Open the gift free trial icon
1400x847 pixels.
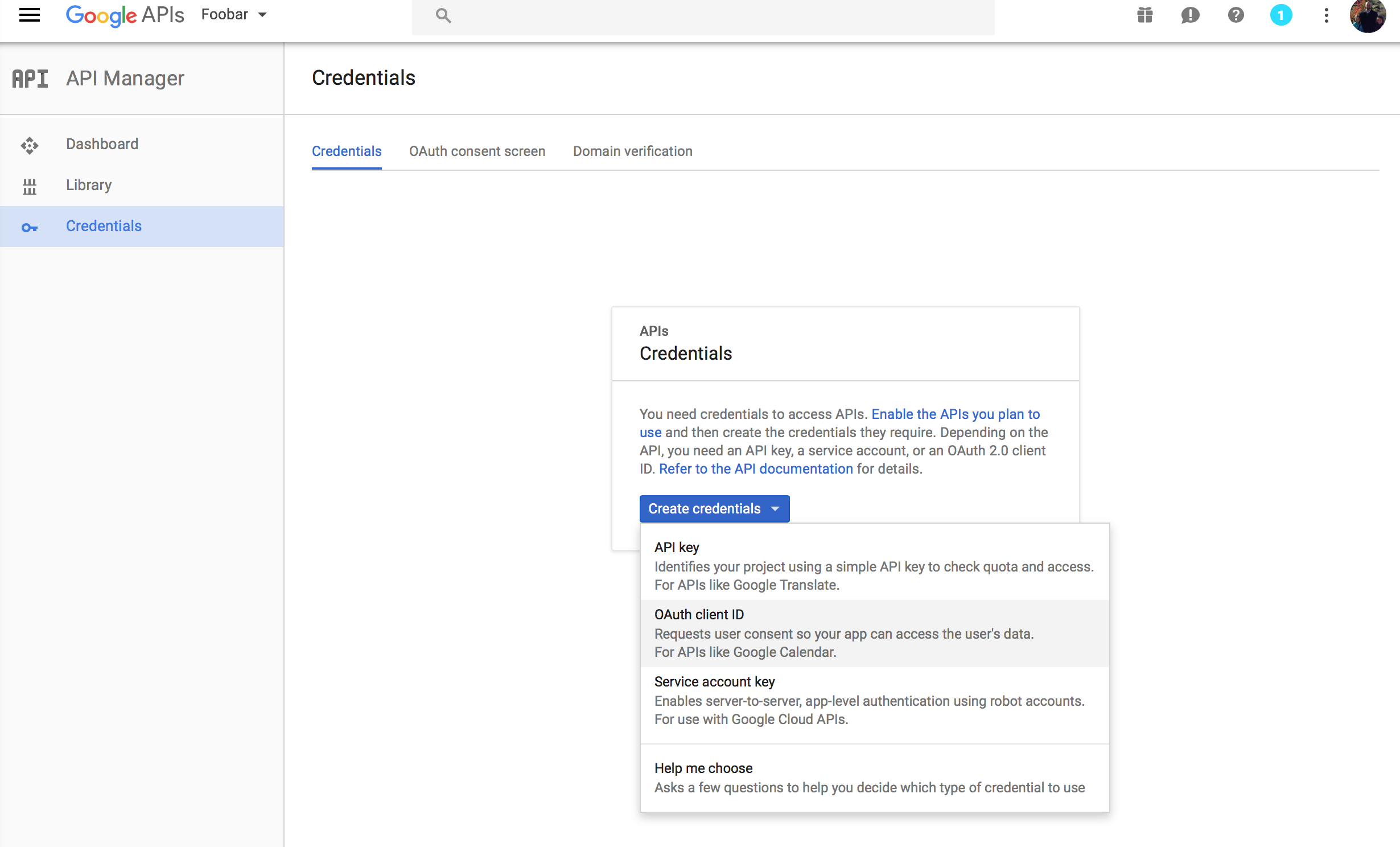point(1144,15)
